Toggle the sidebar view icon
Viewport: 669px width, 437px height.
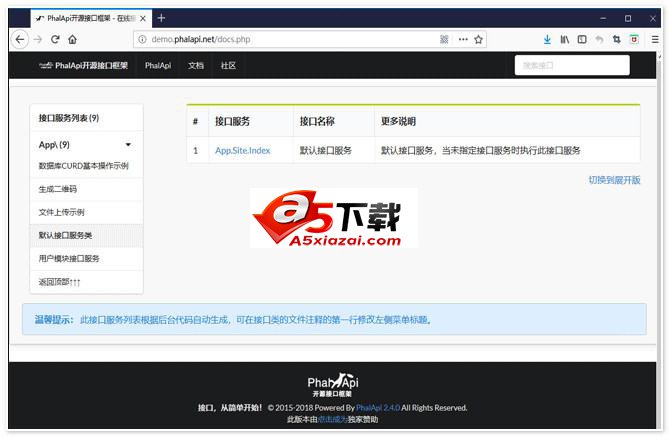[582, 39]
